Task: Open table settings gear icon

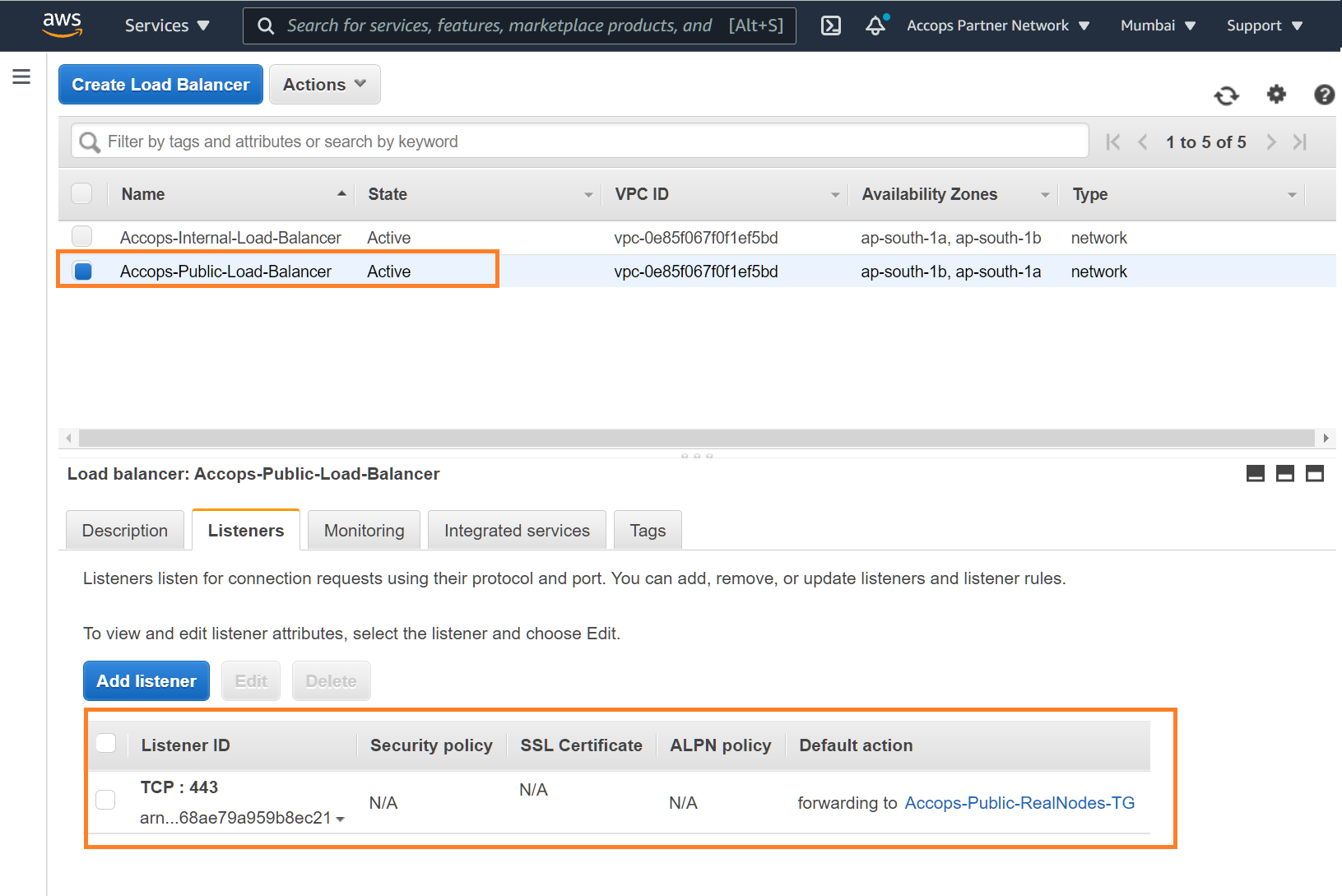Action: [x=1276, y=95]
